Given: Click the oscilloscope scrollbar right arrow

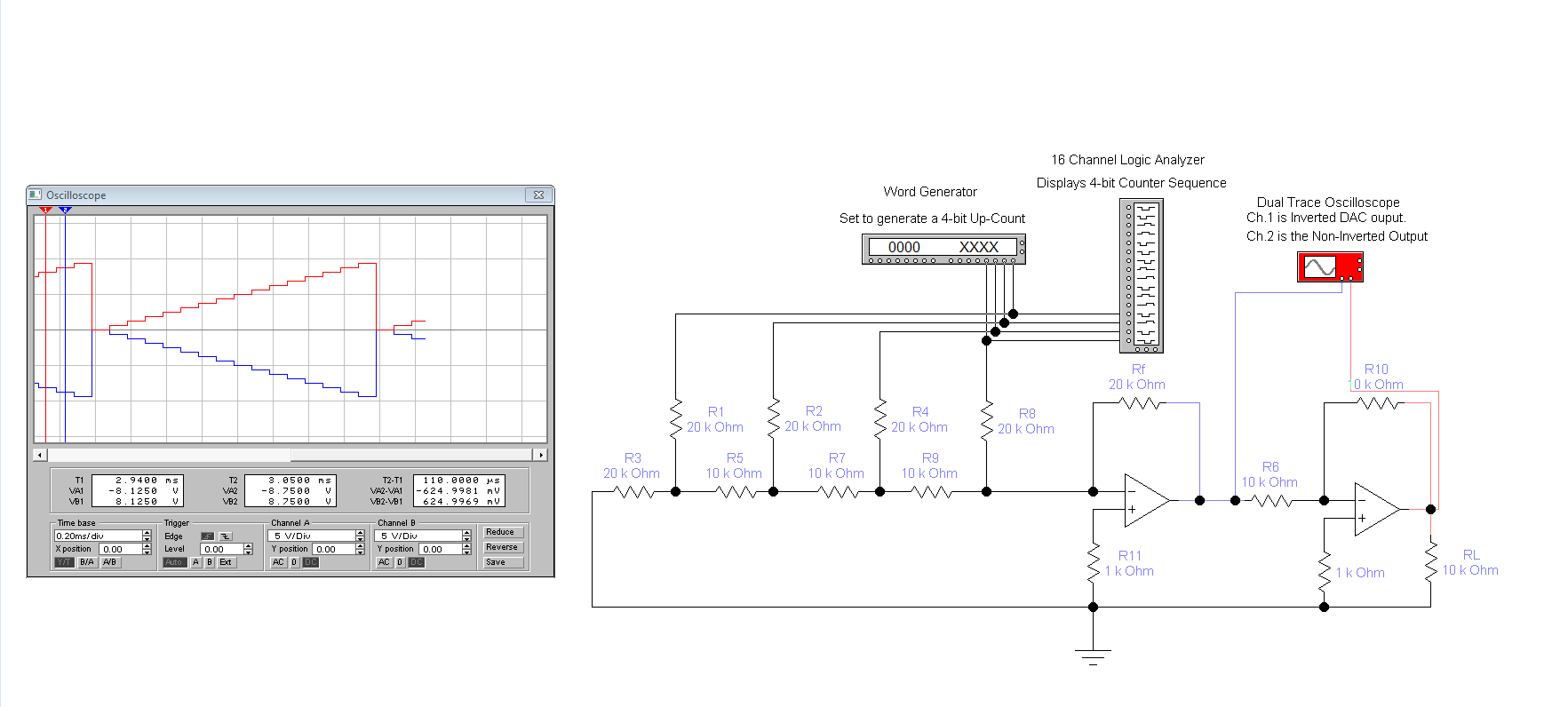Looking at the screenshot, I should pos(540,455).
